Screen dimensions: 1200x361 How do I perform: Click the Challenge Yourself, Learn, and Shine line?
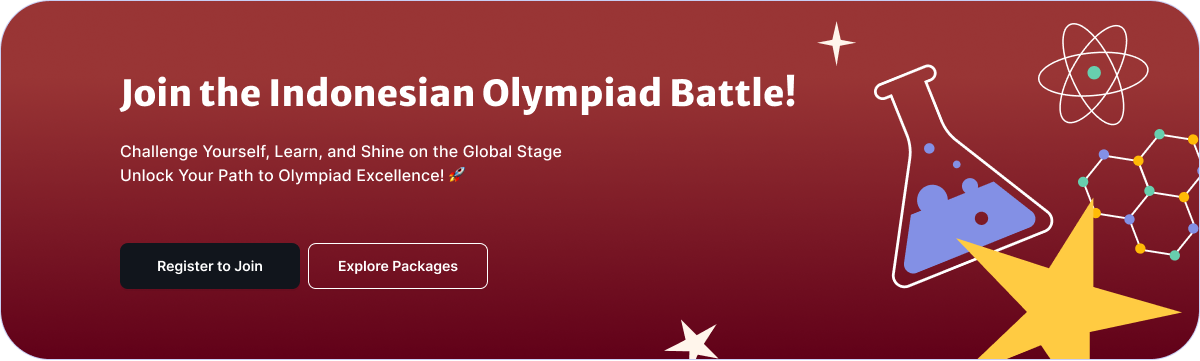tap(341, 152)
